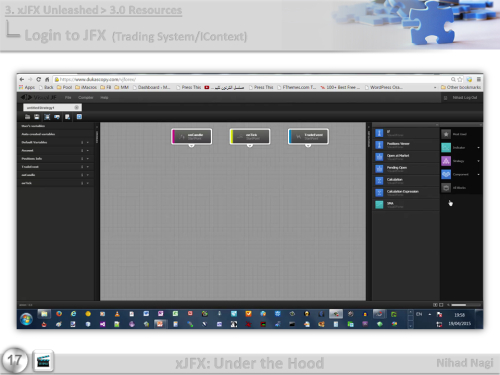The width and height of the screenshot is (500, 375).
Task: Click the Nihad LogOut link
Action: (x=465, y=97)
